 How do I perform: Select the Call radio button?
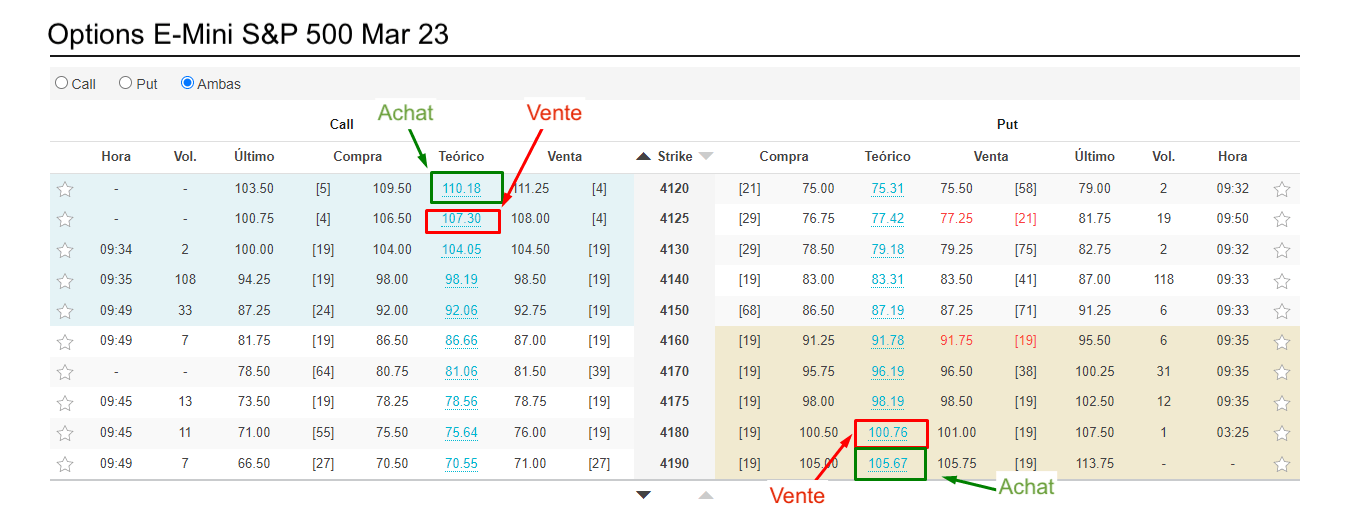coord(62,84)
